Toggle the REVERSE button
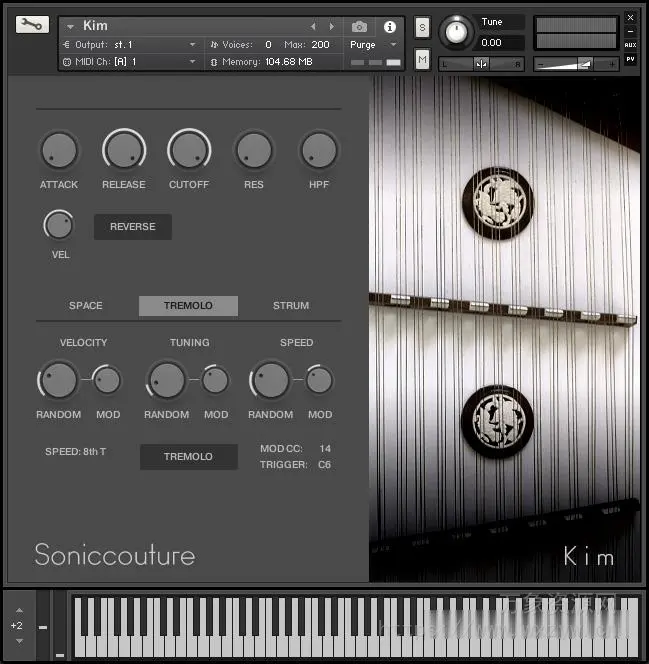Image resolution: width=649 pixels, height=664 pixels. tap(133, 227)
